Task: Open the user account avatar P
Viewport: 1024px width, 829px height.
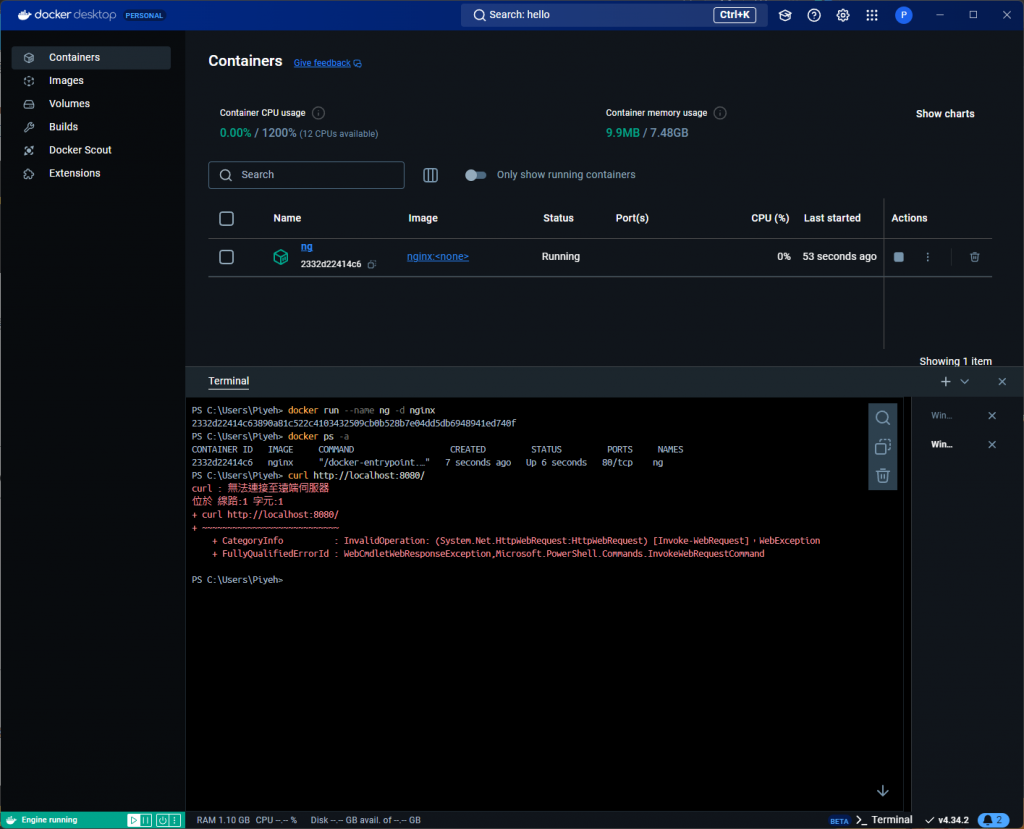Action: tap(904, 15)
